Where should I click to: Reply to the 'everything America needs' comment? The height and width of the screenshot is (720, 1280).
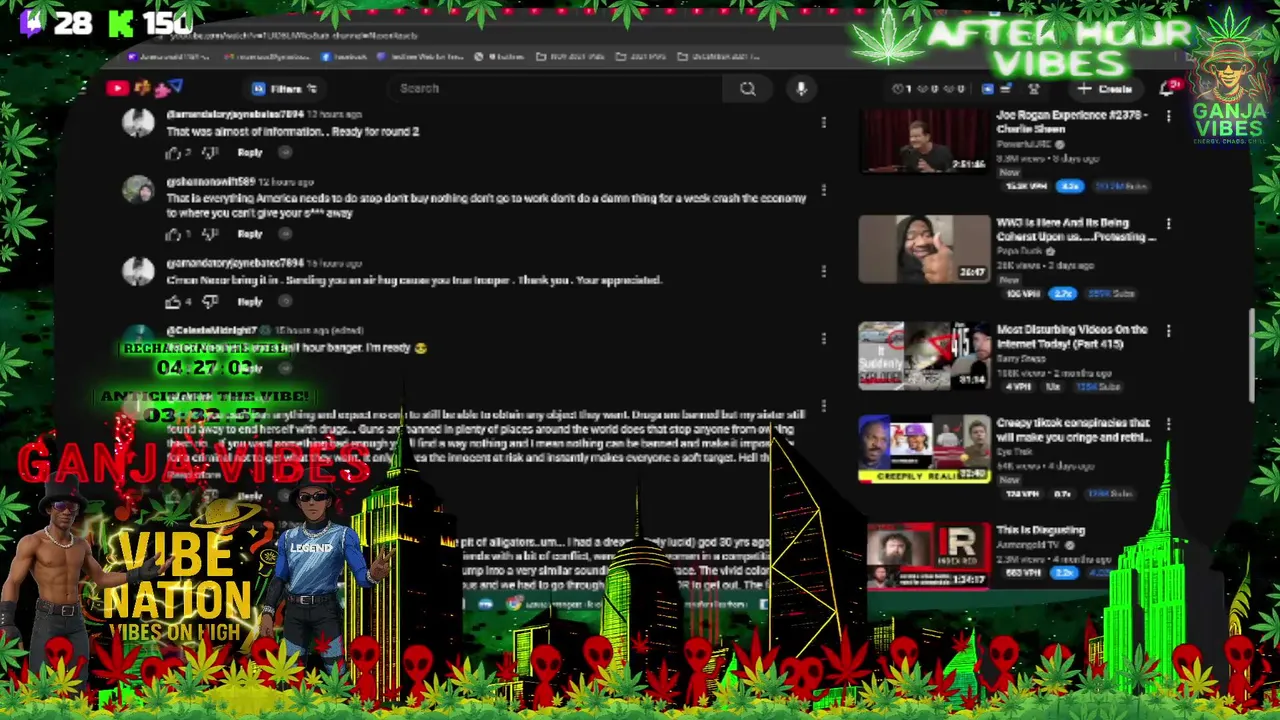tap(250, 234)
